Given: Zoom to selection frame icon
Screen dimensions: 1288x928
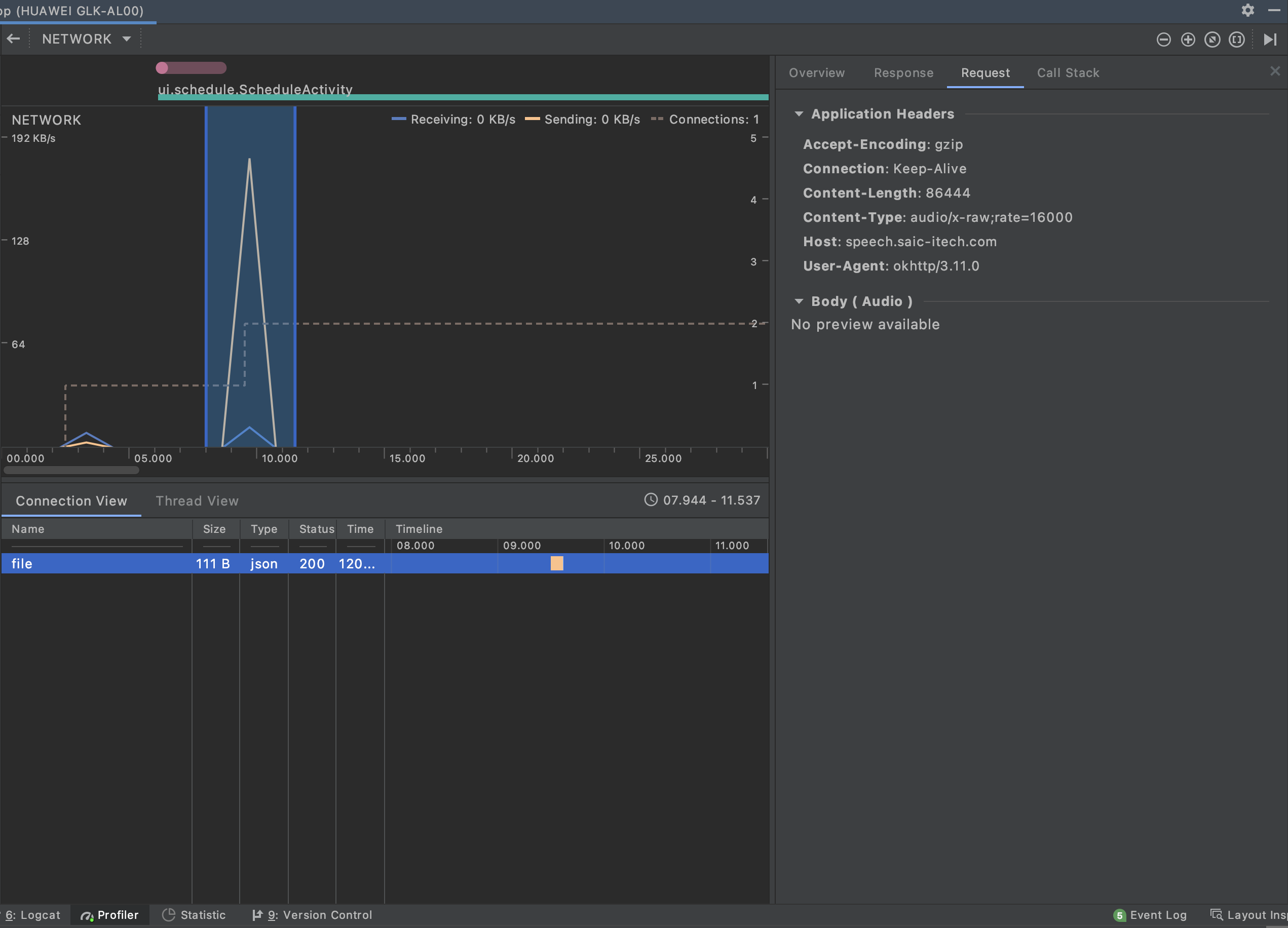Looking at the screenshot, I should click(x=1236, y=39).
